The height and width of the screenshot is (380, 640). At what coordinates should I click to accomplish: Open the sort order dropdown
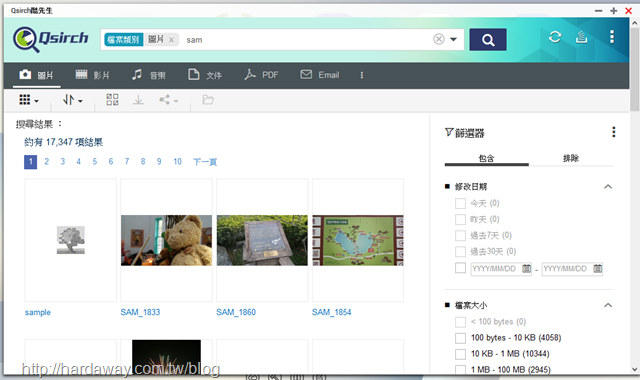[73, 100]
